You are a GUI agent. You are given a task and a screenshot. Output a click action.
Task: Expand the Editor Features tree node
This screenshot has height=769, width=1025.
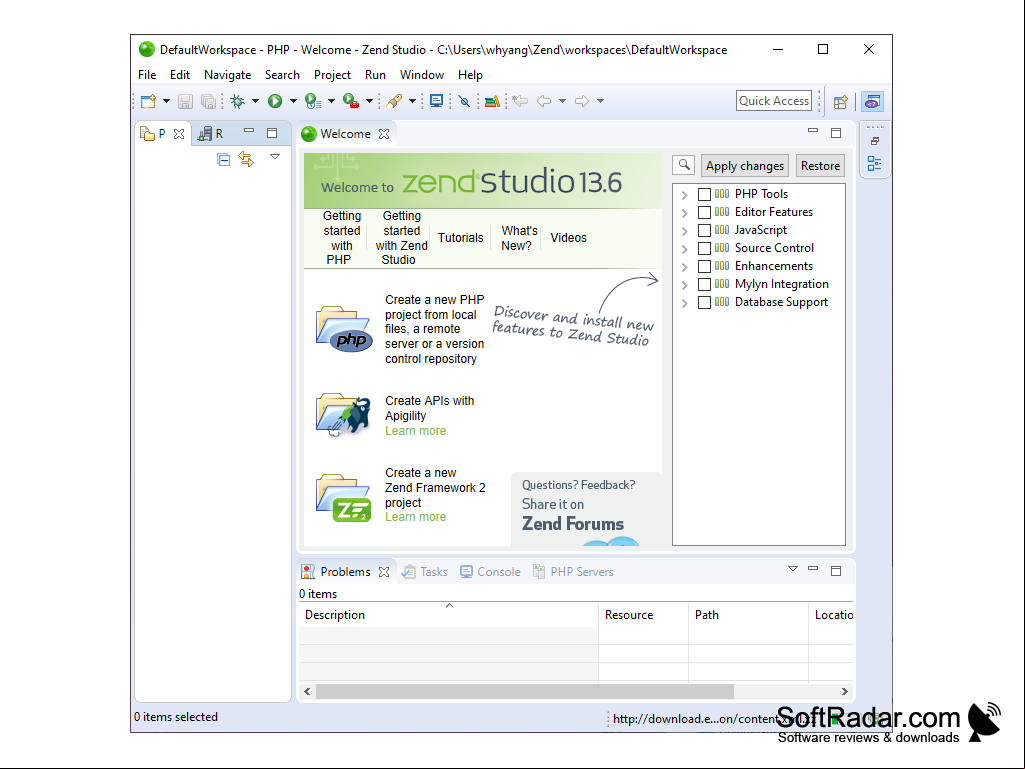click(x=684, y=213)
